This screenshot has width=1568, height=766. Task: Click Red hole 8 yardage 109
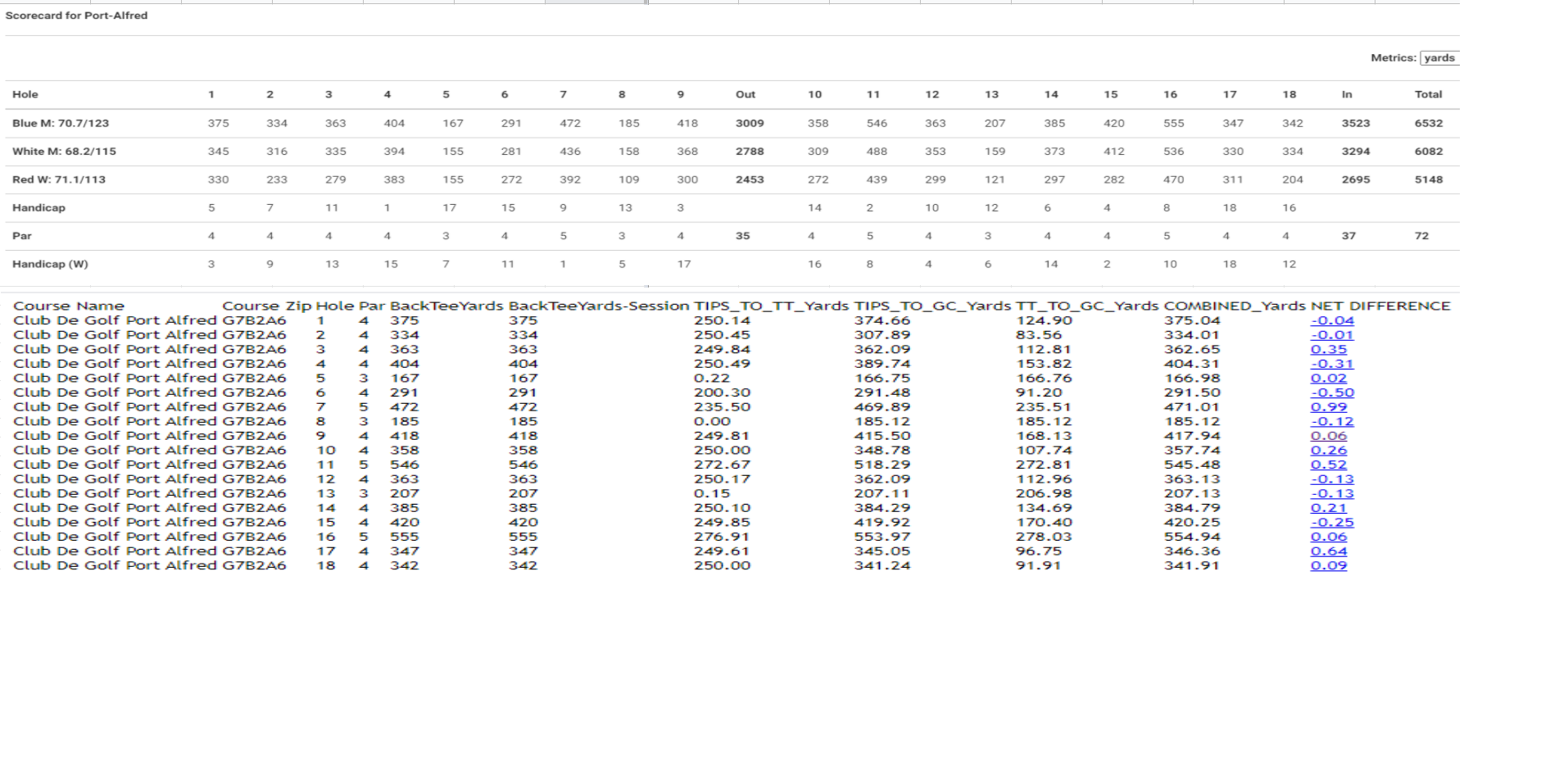pos(628,179)
